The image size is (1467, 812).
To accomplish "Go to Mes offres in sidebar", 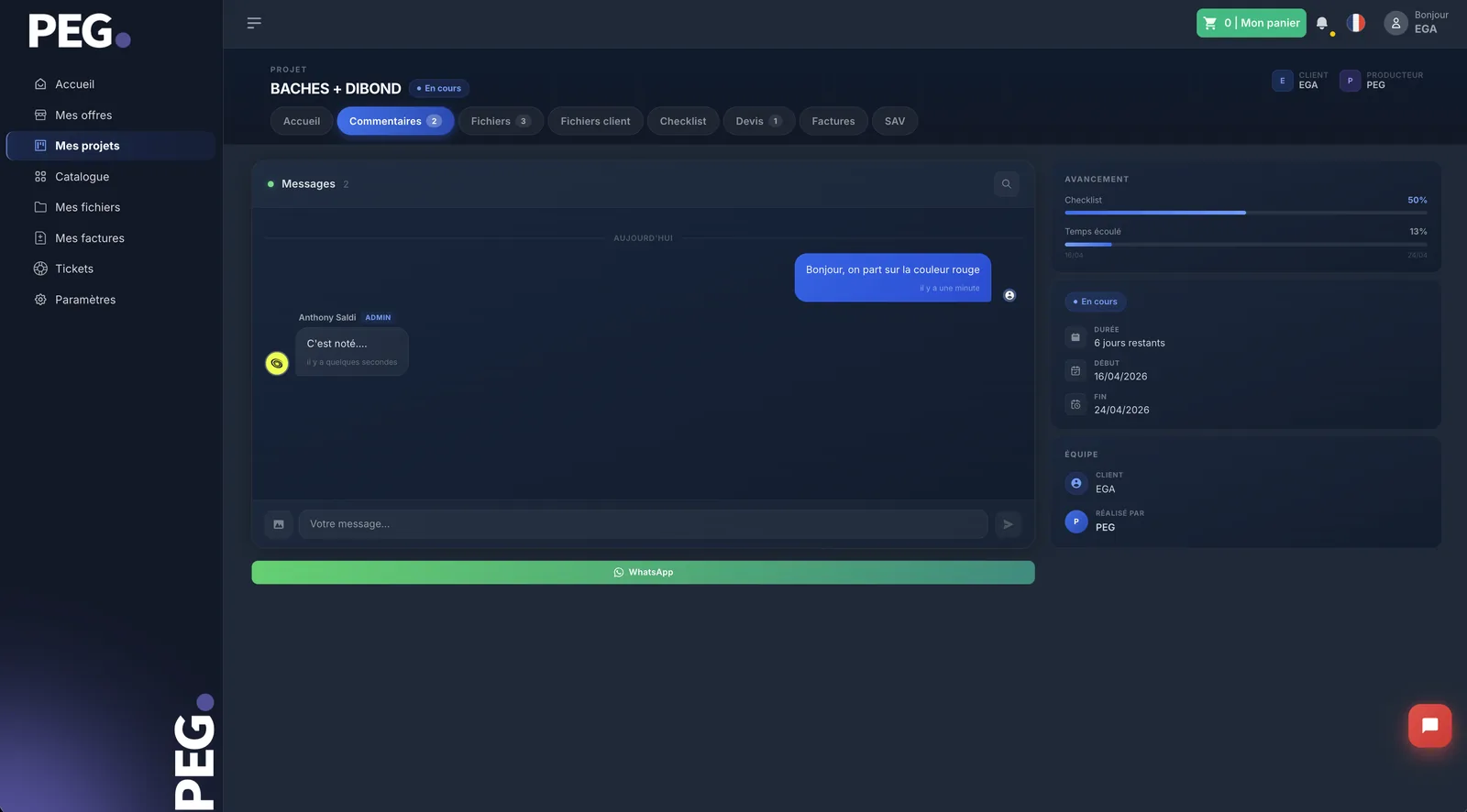I will point(83,115).
